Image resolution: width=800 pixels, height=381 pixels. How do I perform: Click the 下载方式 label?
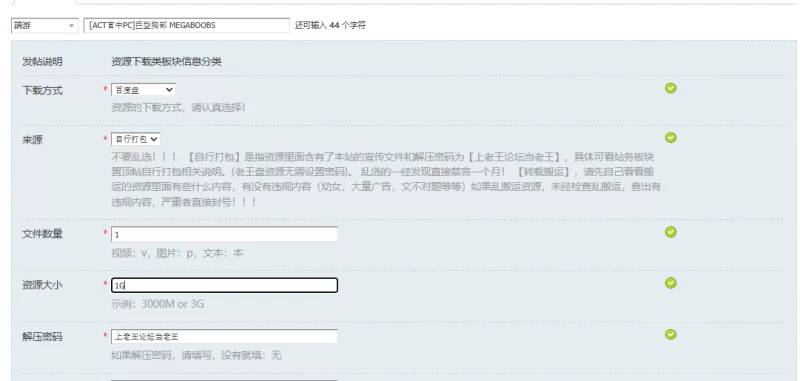coord(42,91)
